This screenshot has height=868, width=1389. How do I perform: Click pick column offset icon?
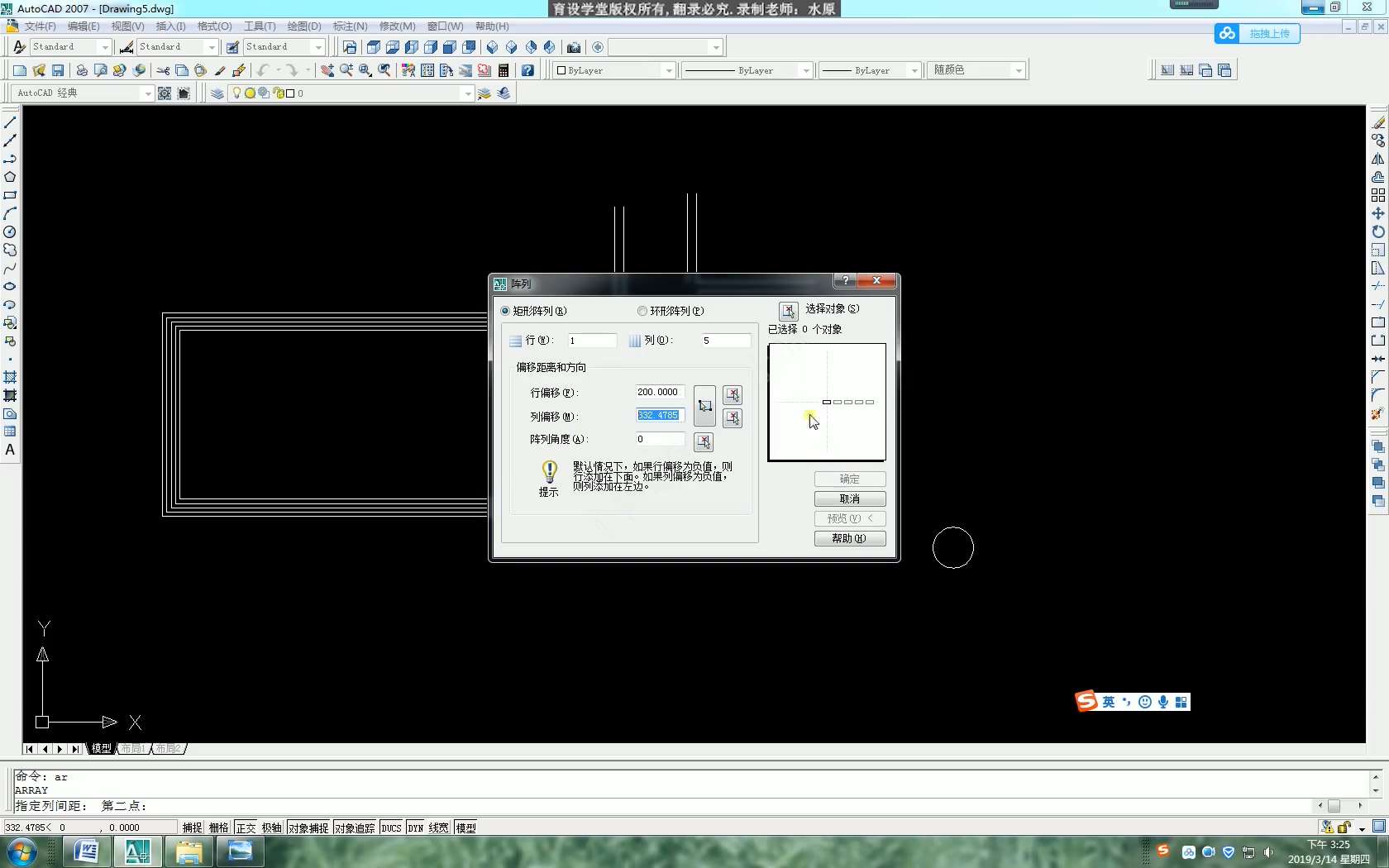click(x=733, y=417)
